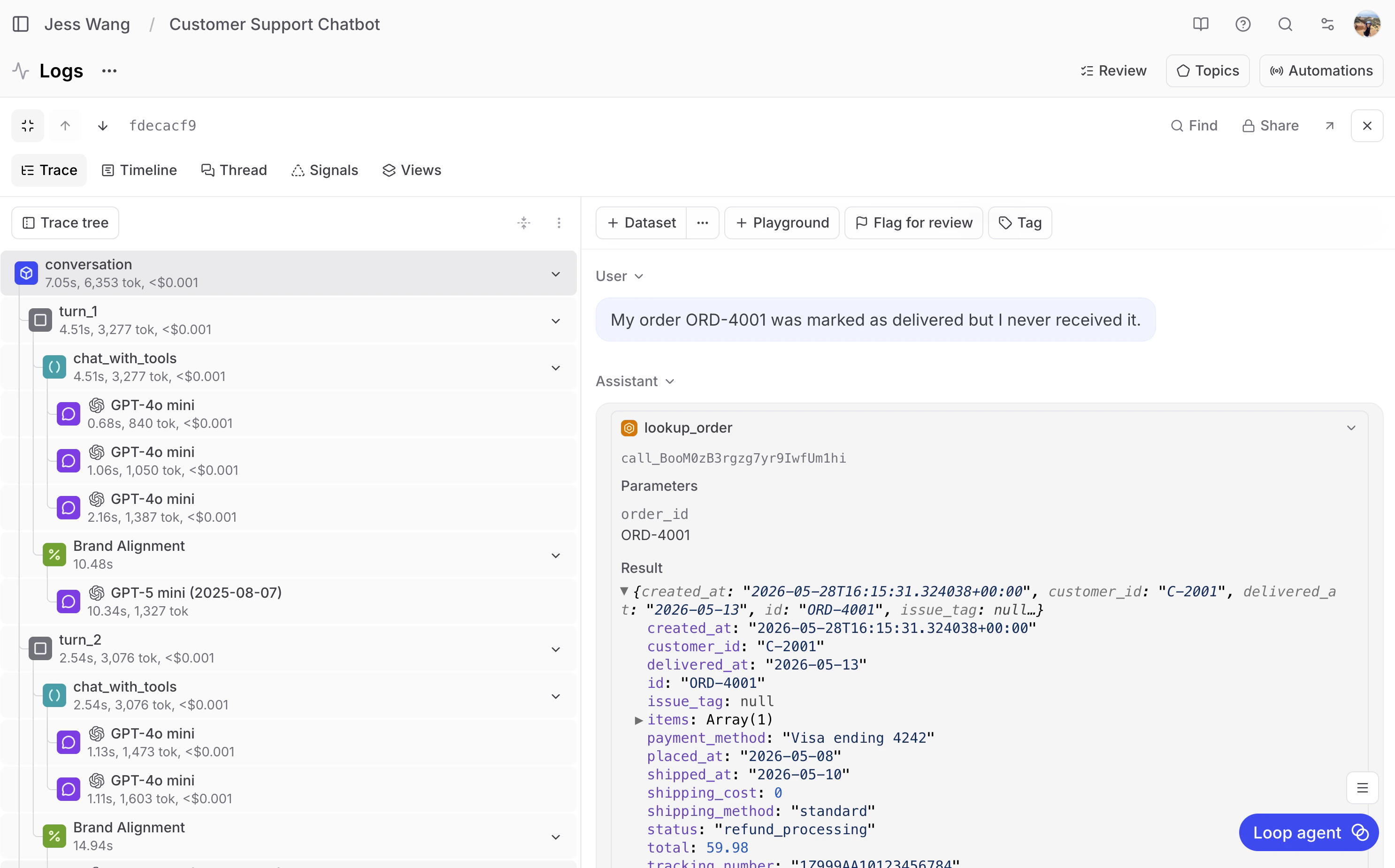Collapse the conversation span chevron

pyautogui.click(x=556, y=274)
